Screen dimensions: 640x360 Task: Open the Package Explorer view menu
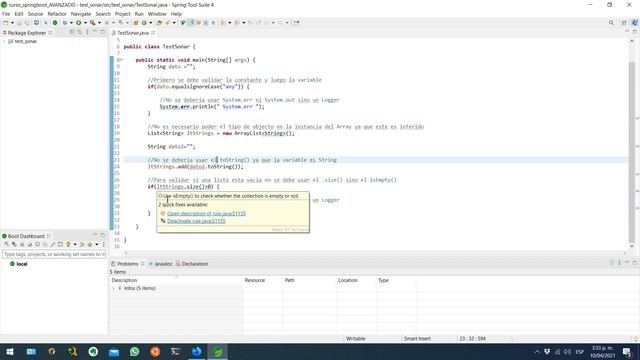click(x=87, y=32)
